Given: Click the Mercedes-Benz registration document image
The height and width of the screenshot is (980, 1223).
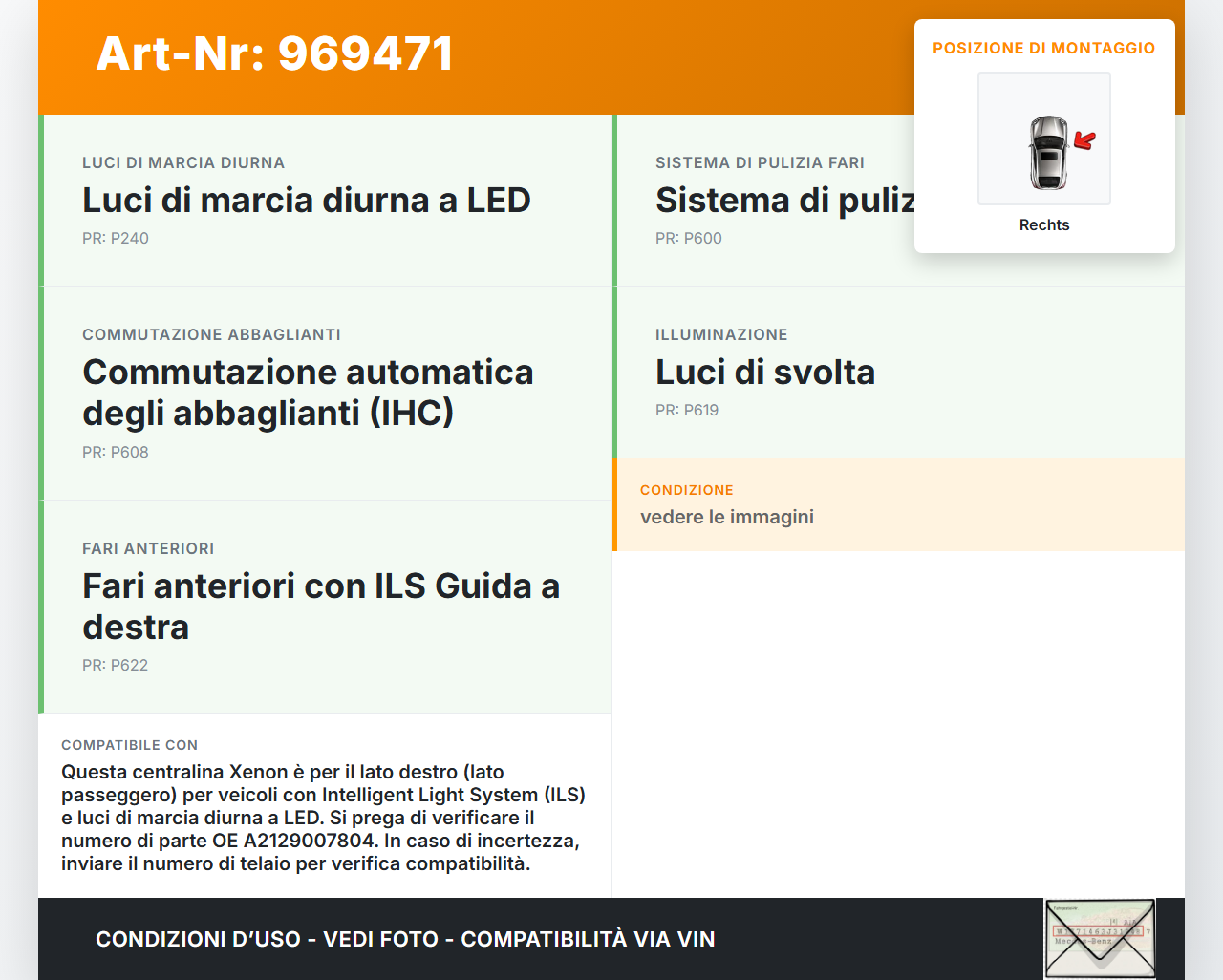Looking at the screenshot, I should [1099, 939].
